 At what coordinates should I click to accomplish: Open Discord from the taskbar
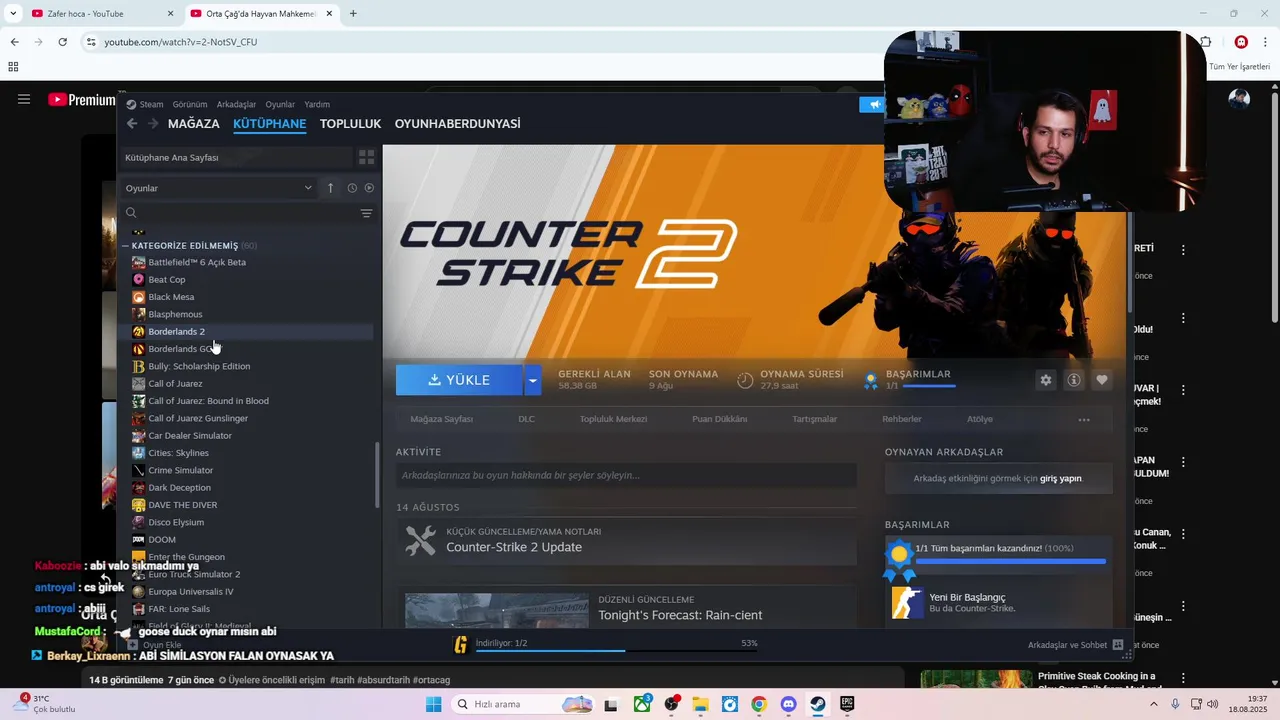[788, 704]
